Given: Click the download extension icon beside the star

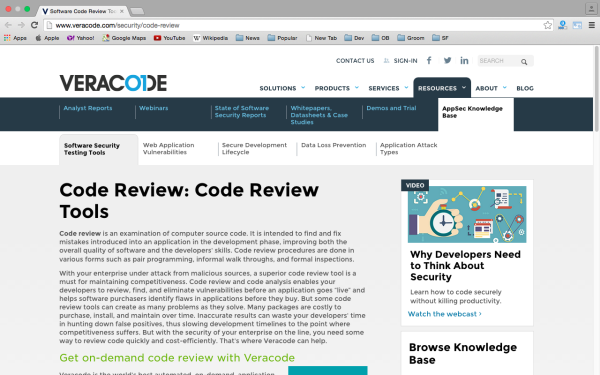Looking at the screenshot, I should coord(562,25).
